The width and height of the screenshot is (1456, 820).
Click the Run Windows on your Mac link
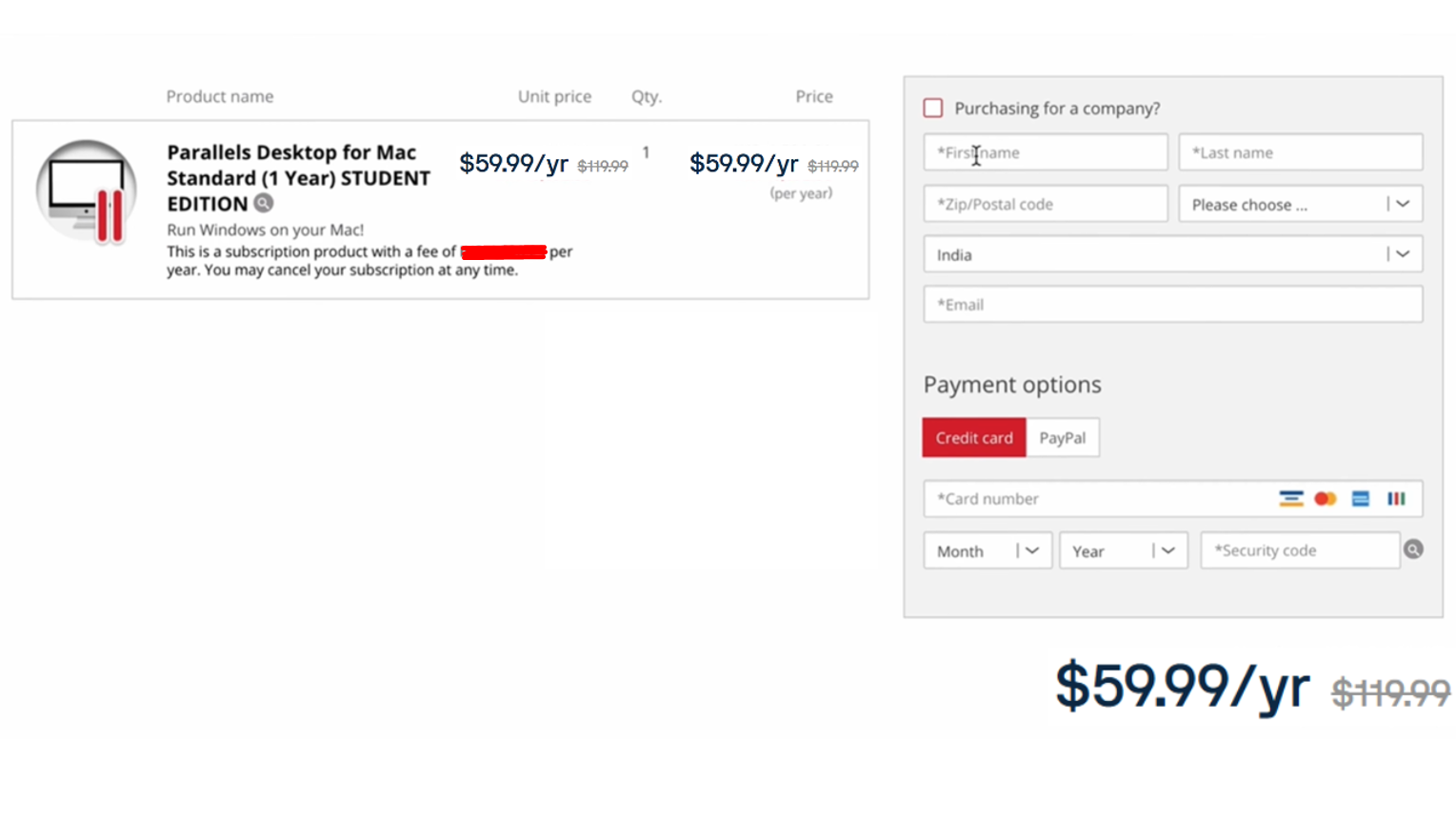(265, 230)
